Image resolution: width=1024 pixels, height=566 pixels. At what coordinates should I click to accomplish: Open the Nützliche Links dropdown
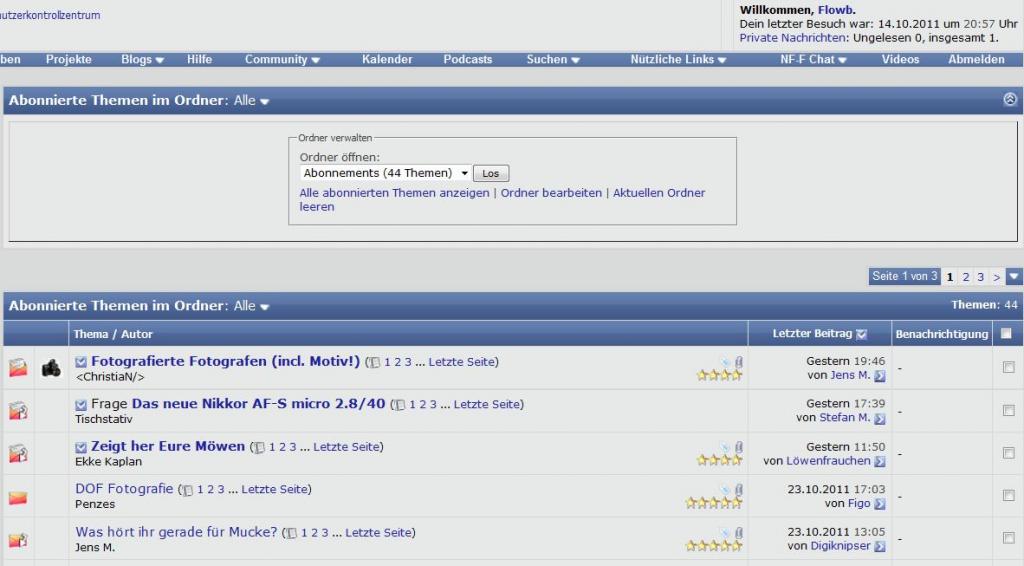[x=678, y=59]
